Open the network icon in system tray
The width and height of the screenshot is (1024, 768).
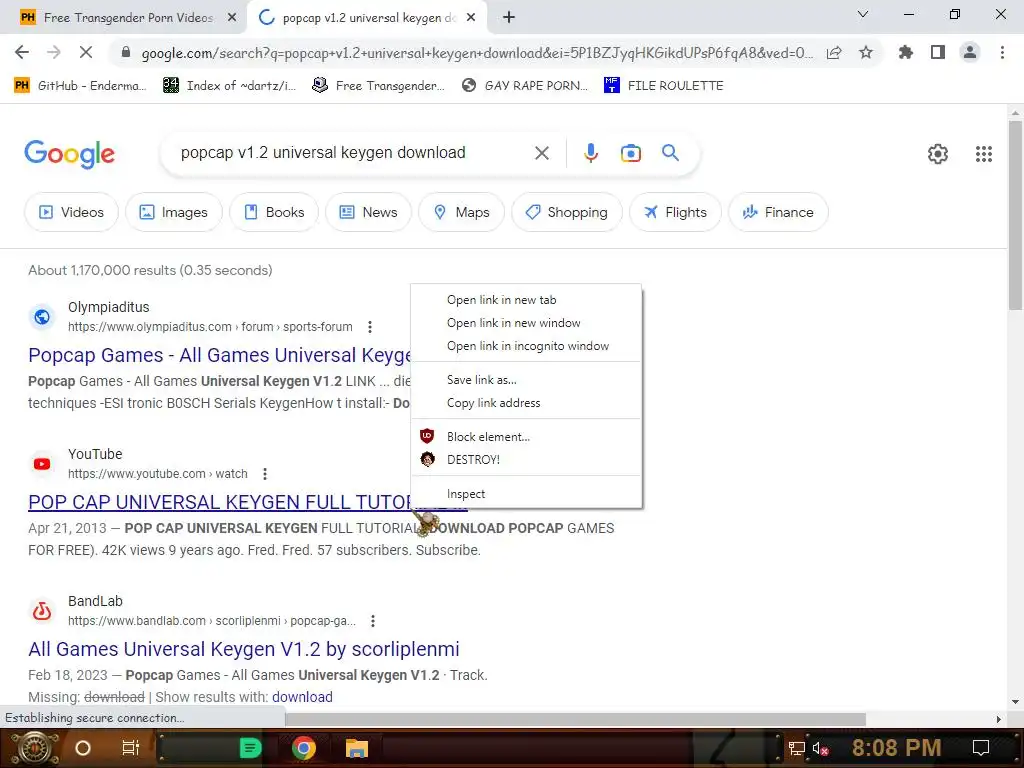[x=797, y=748]
